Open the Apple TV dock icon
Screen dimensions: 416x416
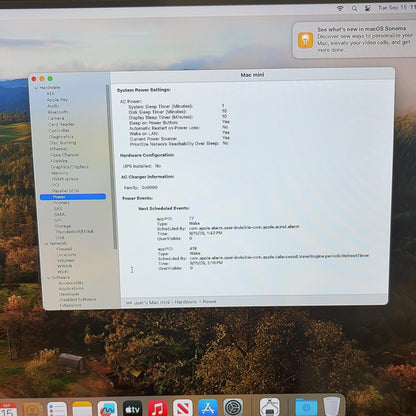pos(132,409)
